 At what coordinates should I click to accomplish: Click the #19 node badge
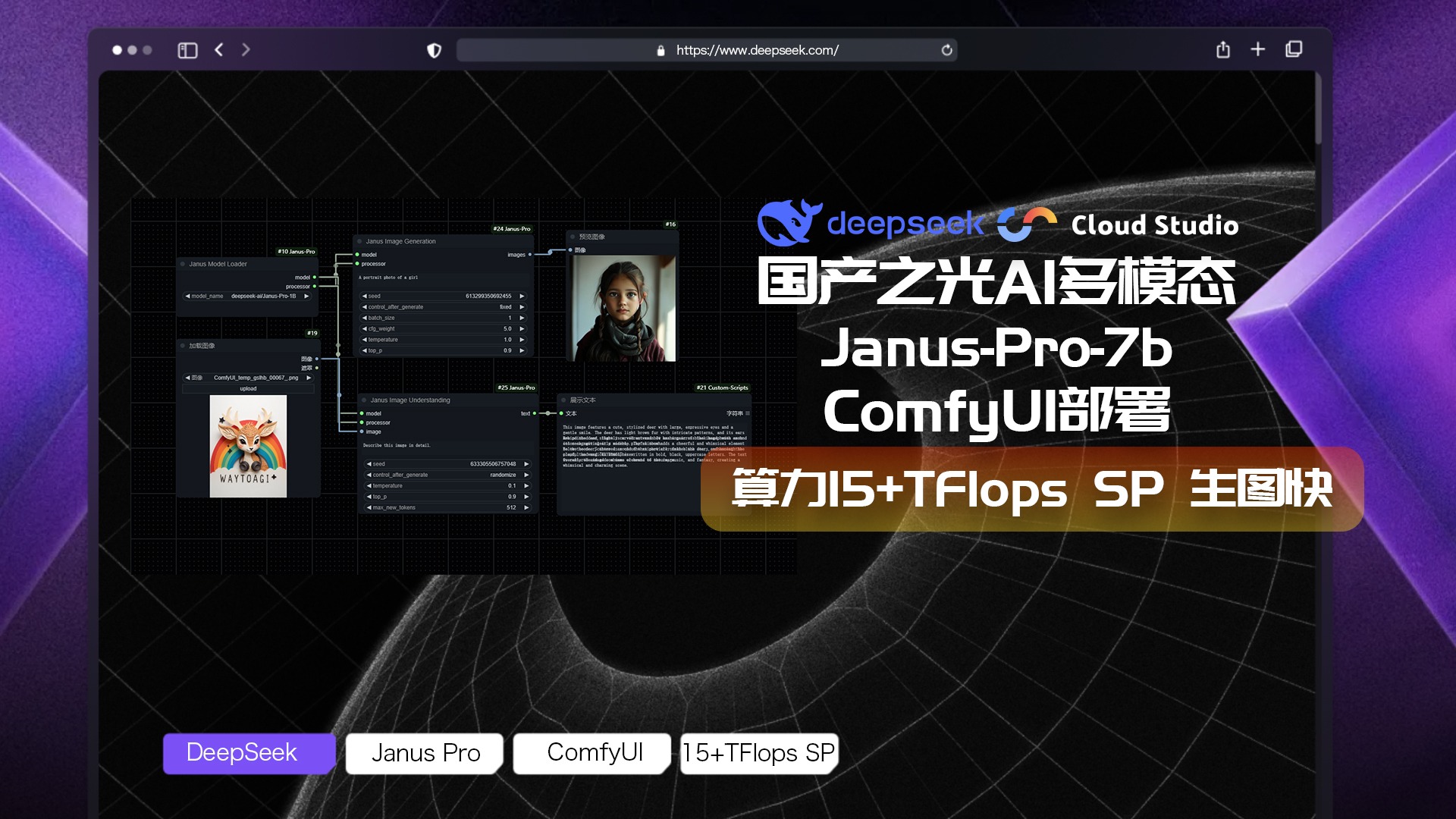pyautogui.click(x=312, y=333)
